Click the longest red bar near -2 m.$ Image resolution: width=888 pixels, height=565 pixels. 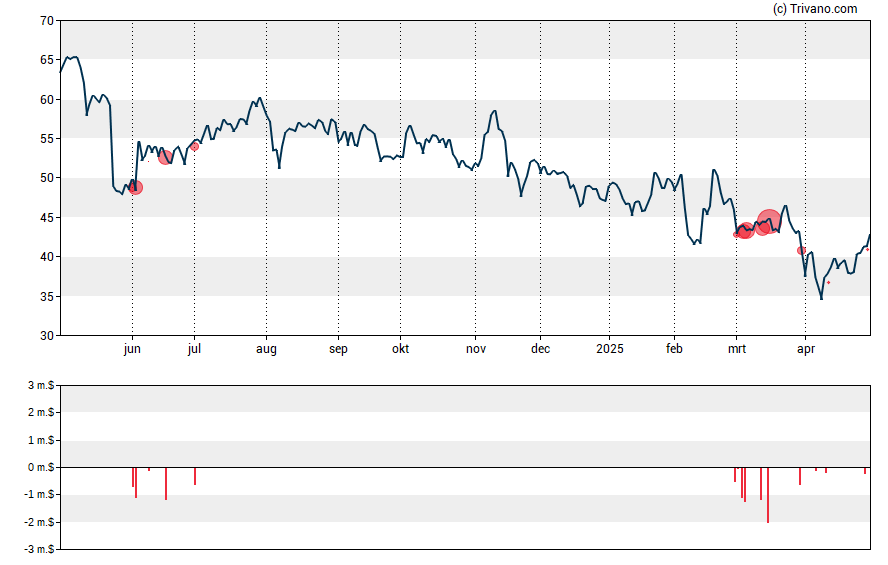click(768, 495)
